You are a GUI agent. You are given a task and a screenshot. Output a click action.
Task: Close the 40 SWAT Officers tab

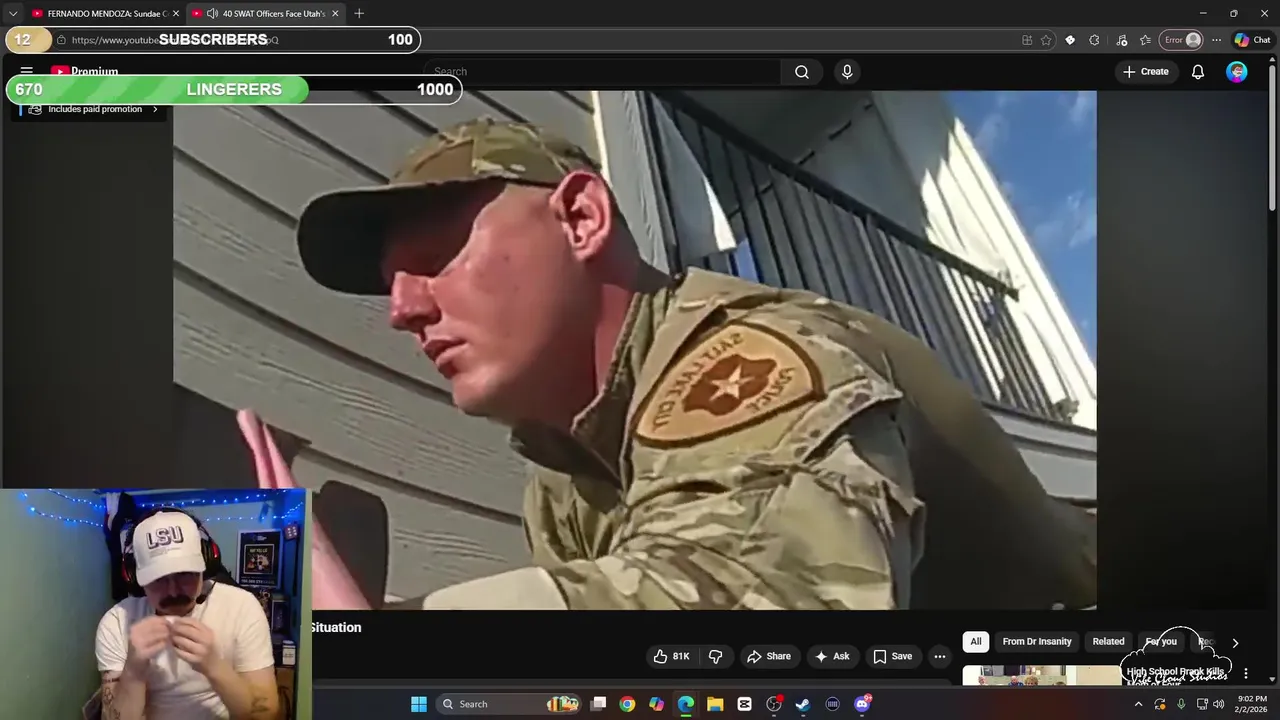point(335,14)
